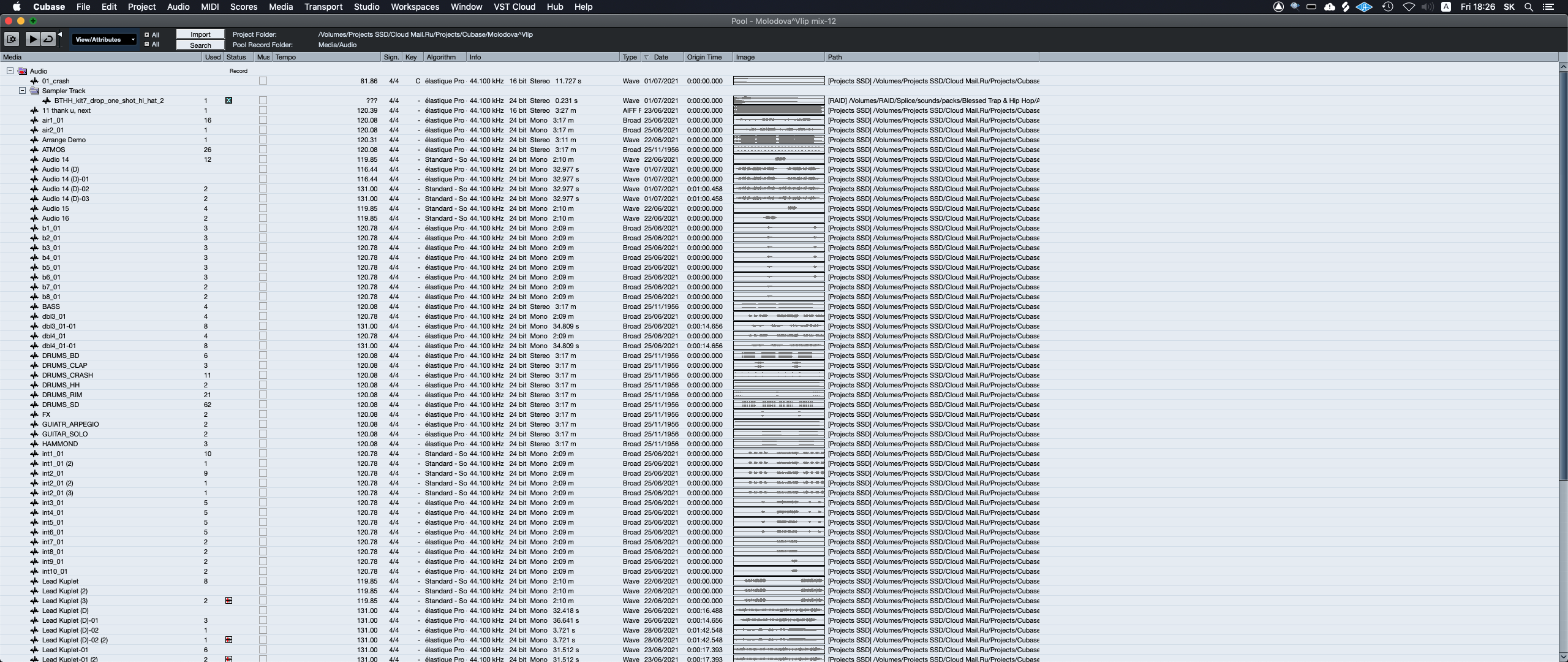This screenshot has height=662, width=1568.
Task: Toggle the audition Loop button
Action: tap(48, 39)
